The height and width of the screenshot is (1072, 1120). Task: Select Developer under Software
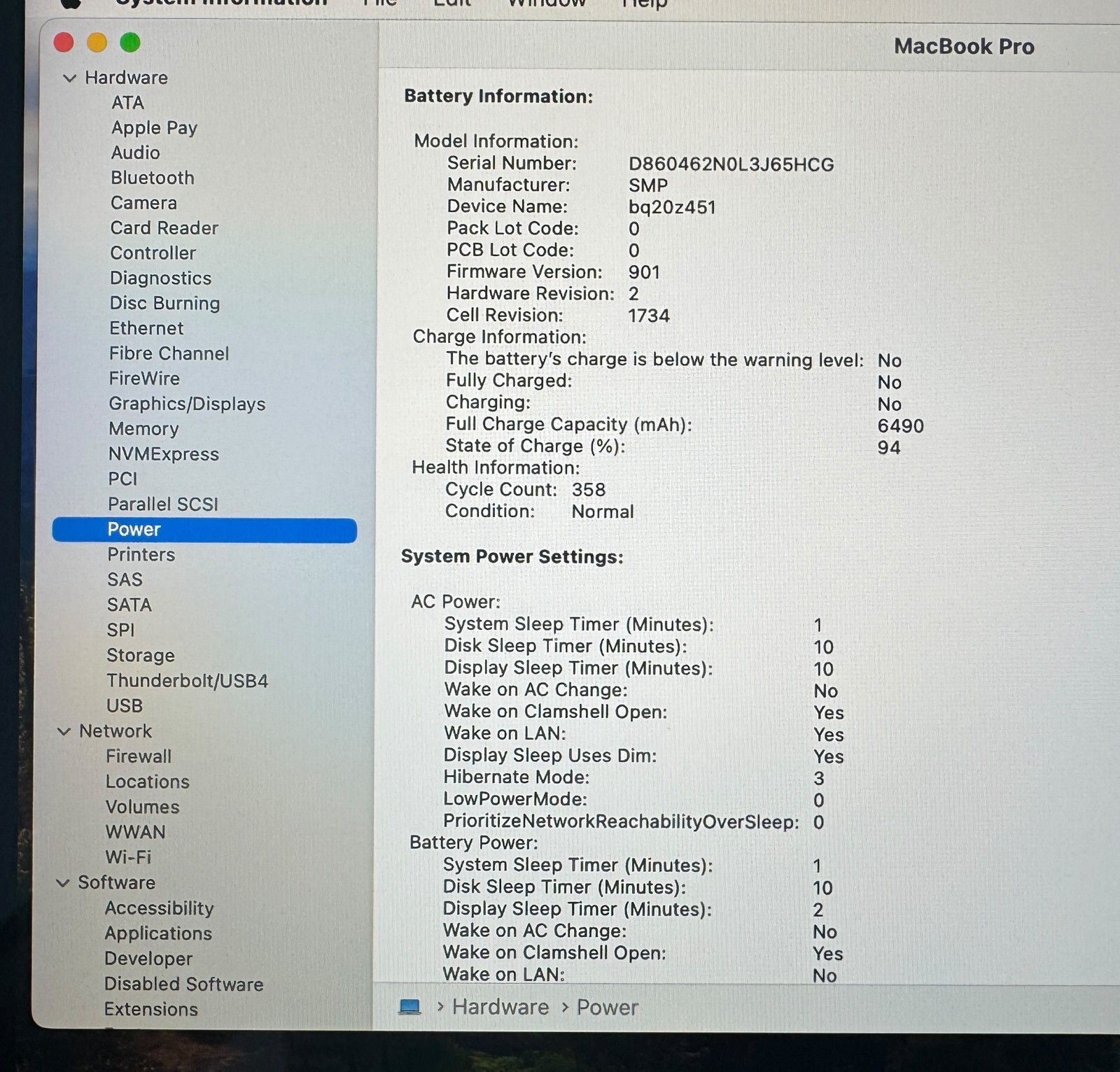148,959
